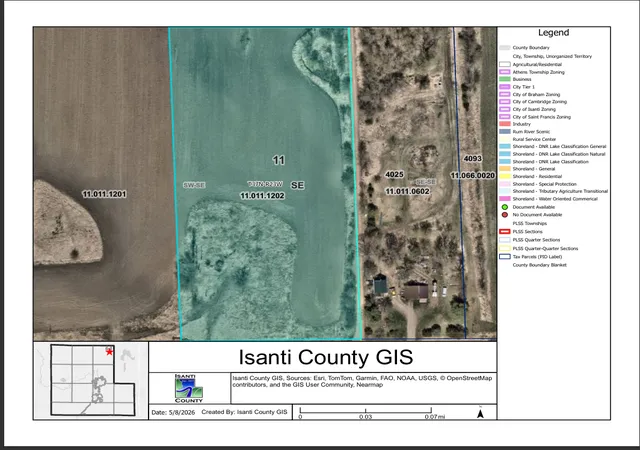Click the 'Isanti County GIS' map title
The image size is (640, 450).
click(x=326, y=357)
